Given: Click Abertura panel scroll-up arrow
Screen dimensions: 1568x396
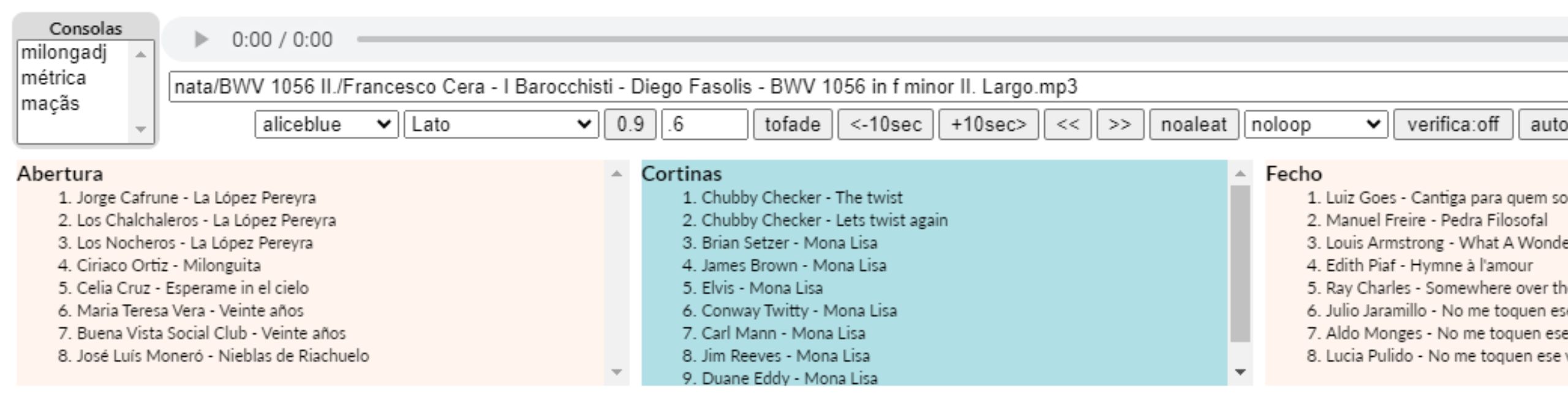Looking at the screenshot, I should (617, 174).
